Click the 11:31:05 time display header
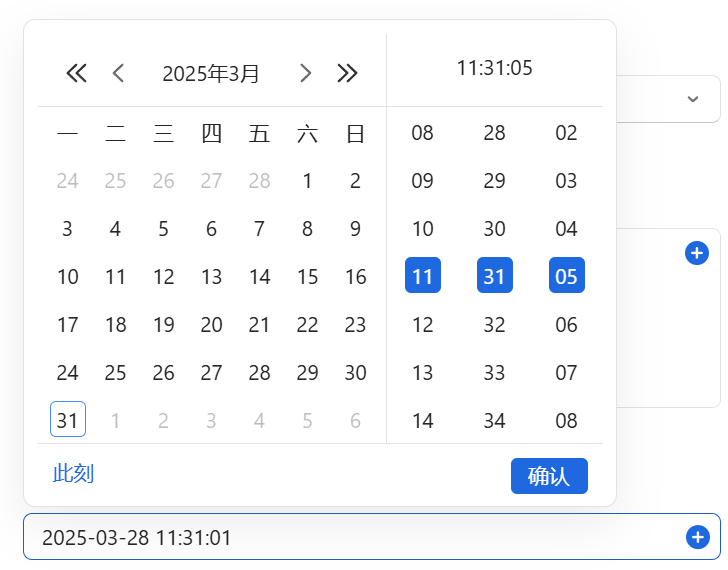 coord(495,69)
